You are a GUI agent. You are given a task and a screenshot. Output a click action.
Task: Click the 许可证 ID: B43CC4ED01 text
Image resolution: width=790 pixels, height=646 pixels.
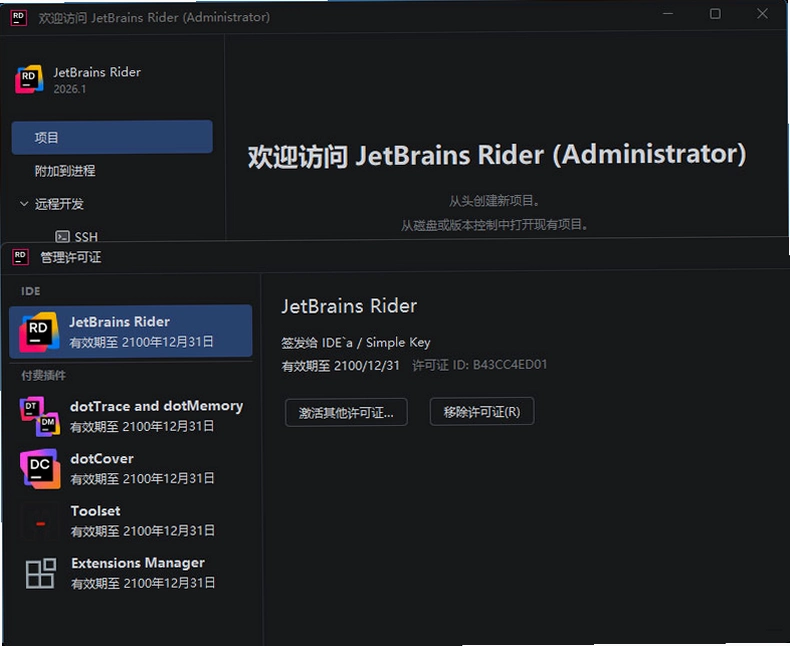pyautogui.click(x=480, y=365)
